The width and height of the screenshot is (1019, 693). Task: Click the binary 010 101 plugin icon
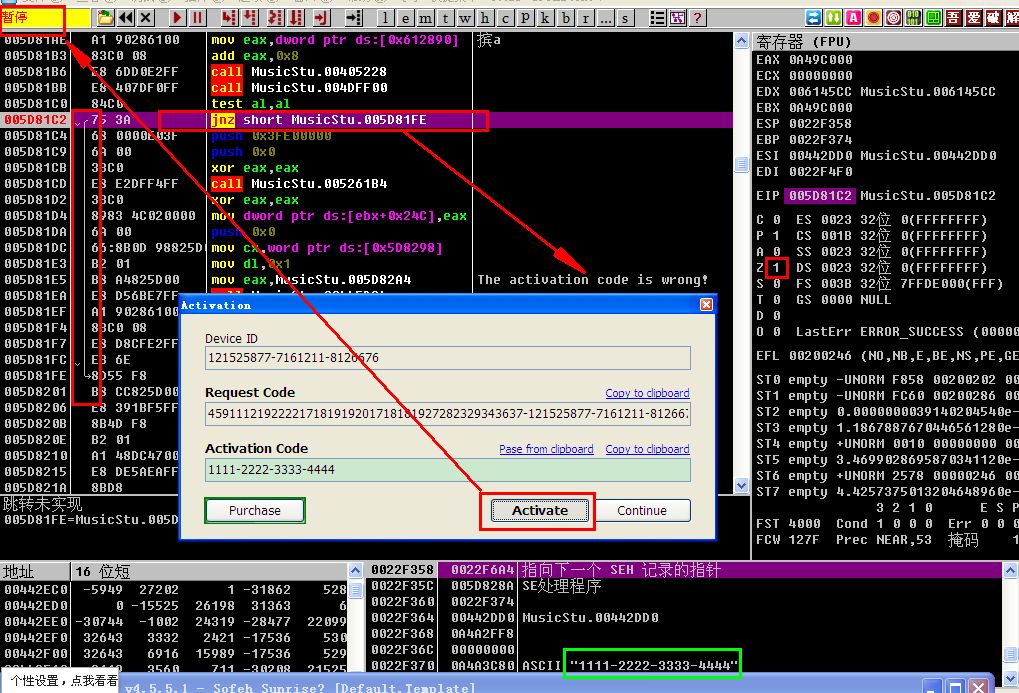913,18
